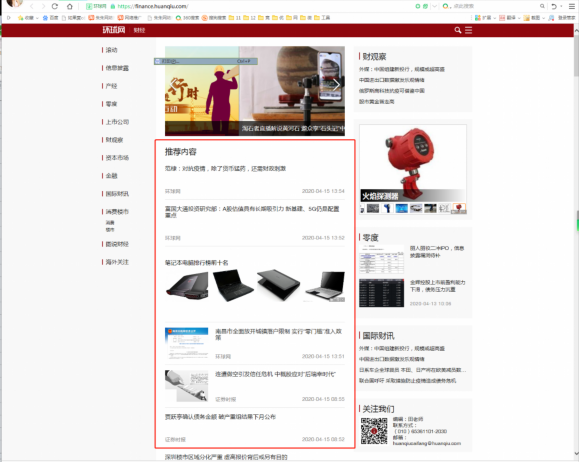Select 国际财讯 in the left sidebar
The width and height of the screenshot is (579, 462).
(117, 194)
